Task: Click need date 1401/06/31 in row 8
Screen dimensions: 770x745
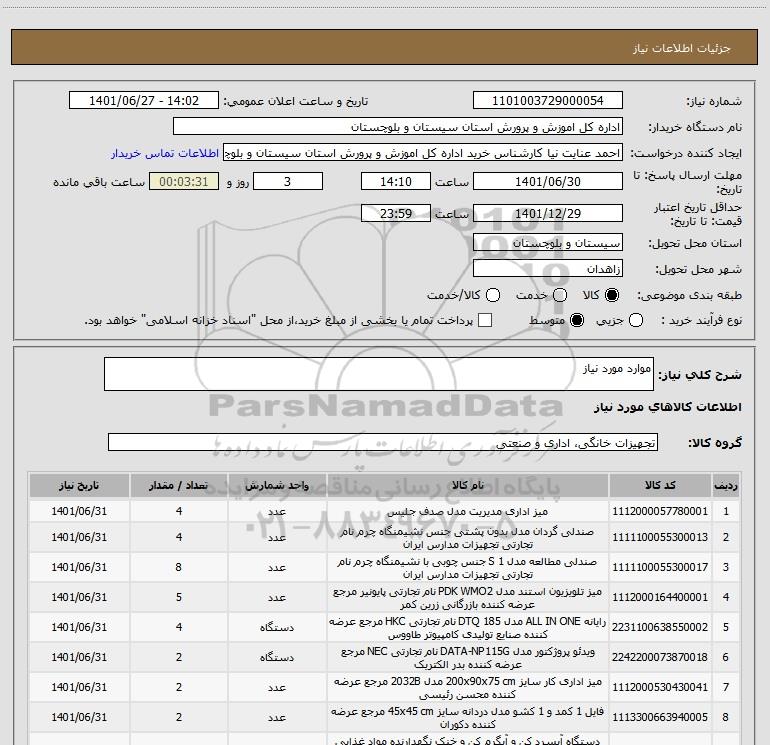Action: [79, 717]
